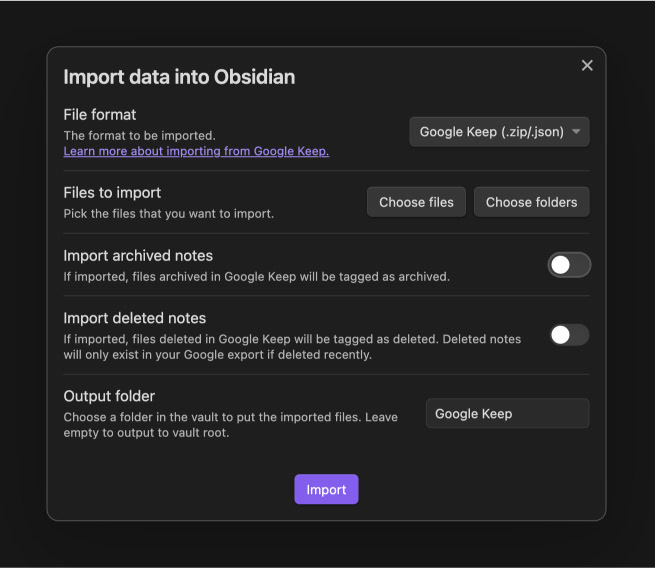655x568 pixels.
Task: Close the Import data dialog
Action: click(587, 66)
